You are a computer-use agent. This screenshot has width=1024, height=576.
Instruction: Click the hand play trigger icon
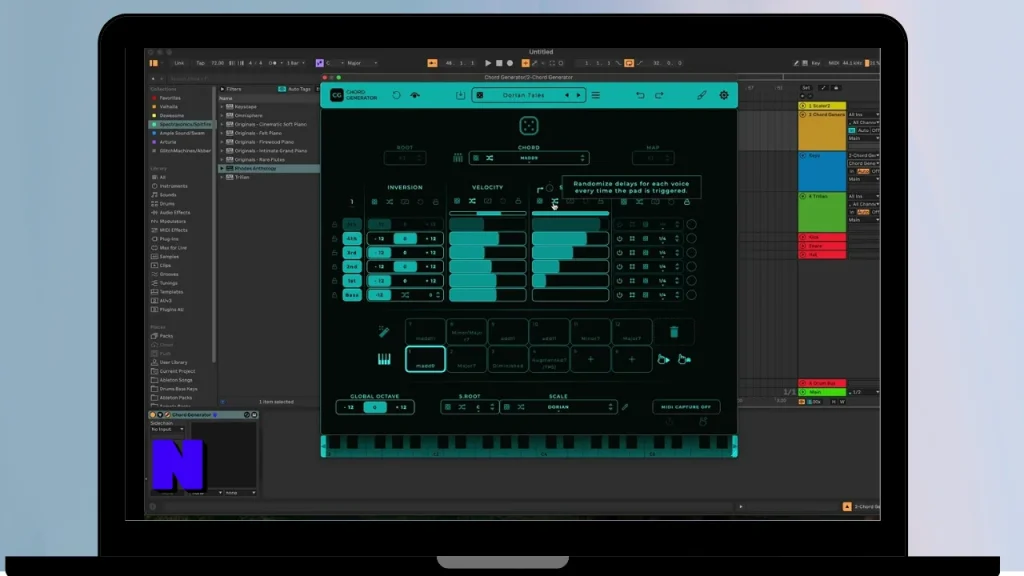tap(664, 359)
